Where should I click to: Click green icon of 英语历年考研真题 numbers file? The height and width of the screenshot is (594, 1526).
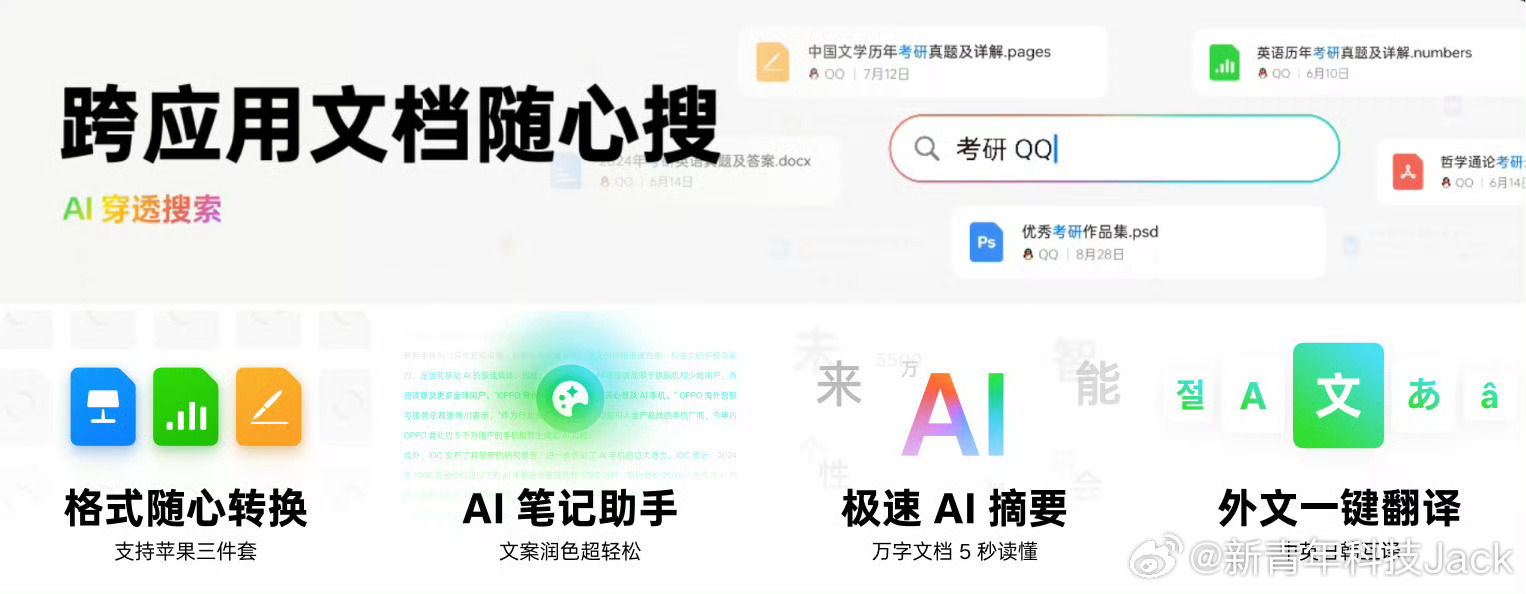pyautogui.click(x=1224, y=62)
